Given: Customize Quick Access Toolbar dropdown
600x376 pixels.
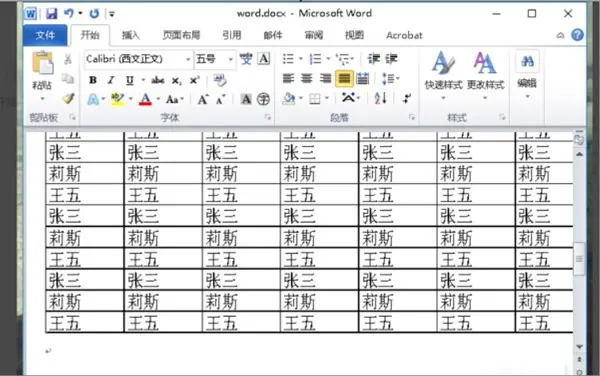Looking at the screenshot, I should click(112, 14).
